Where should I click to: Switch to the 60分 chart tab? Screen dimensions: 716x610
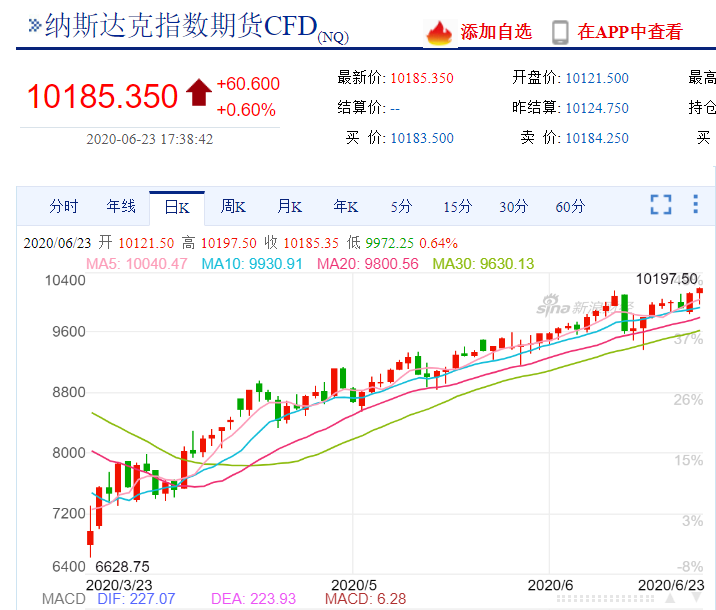point(570,206)
